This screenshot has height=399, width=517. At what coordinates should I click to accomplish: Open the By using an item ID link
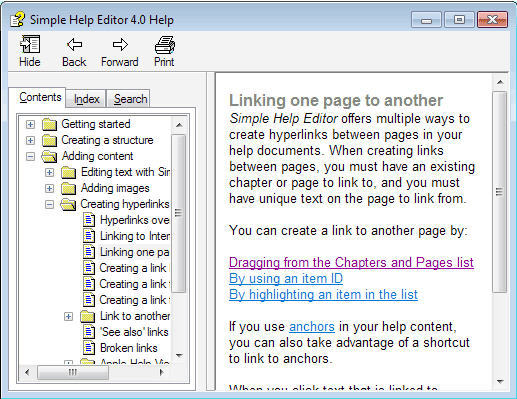coord(286,279)
